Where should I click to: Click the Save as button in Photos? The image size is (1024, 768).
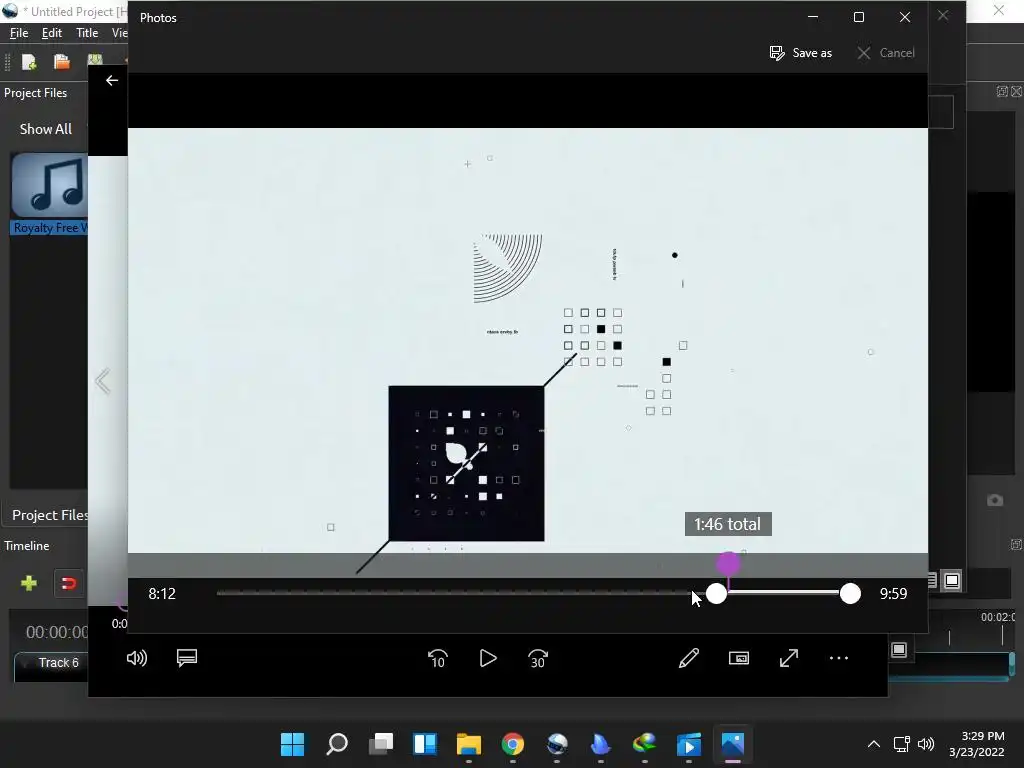click(x=801, y=53)
